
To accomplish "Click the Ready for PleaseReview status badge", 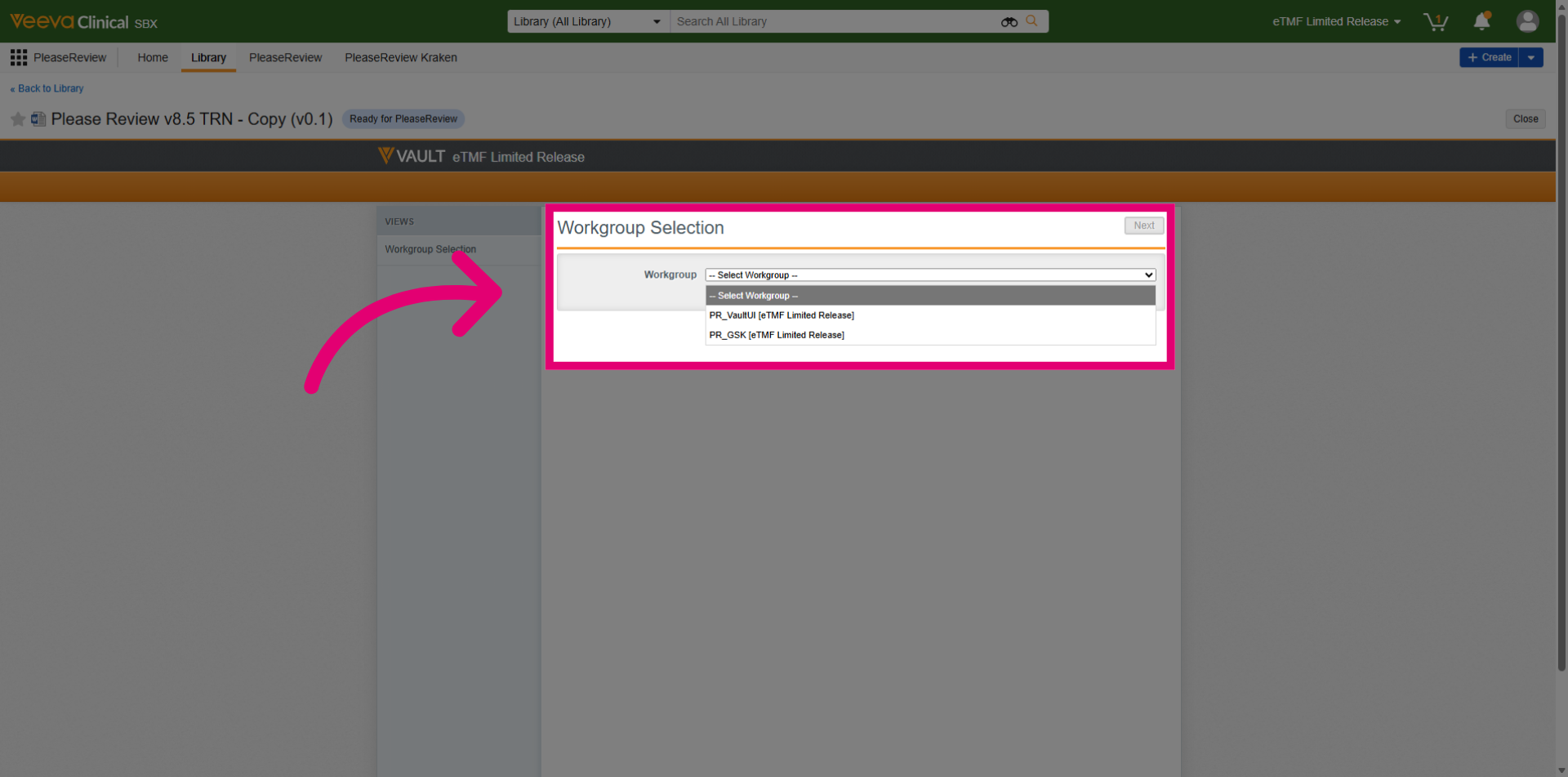I will coord(403,119).
